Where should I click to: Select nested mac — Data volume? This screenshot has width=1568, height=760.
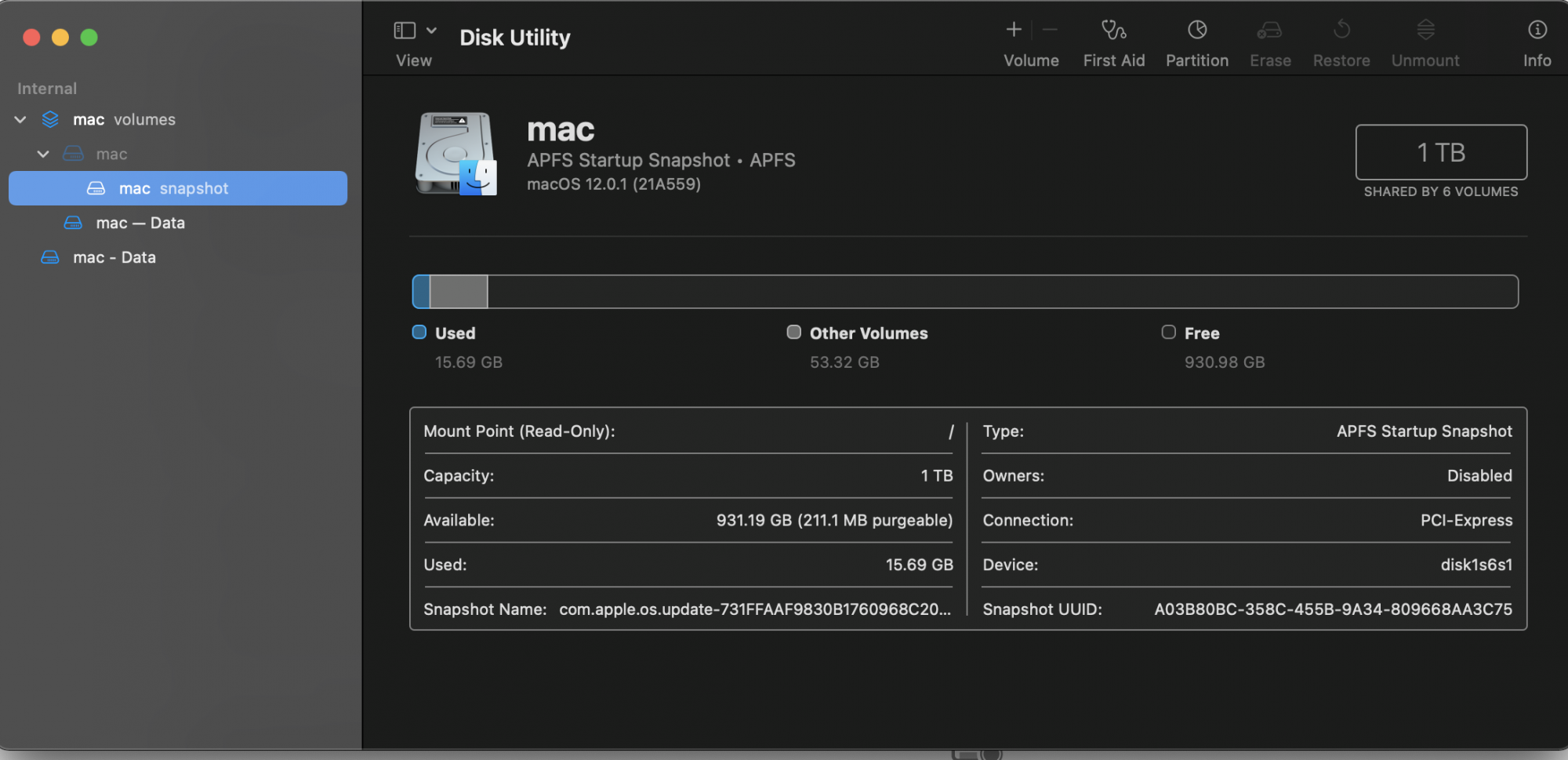coord(178,223)
